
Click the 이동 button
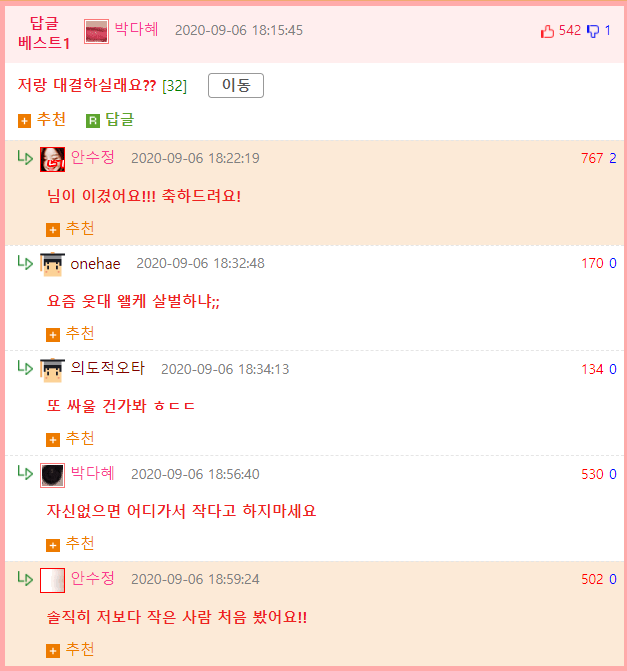[236, 86]
